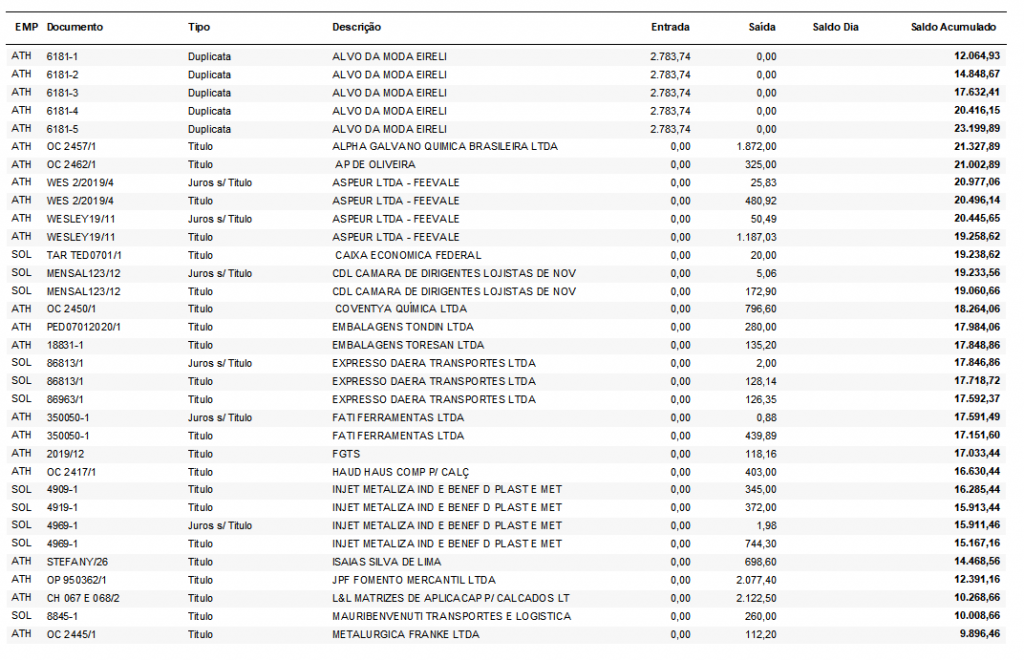
Task: Select document CH 067 E 068/2
Action: point(83,597)
